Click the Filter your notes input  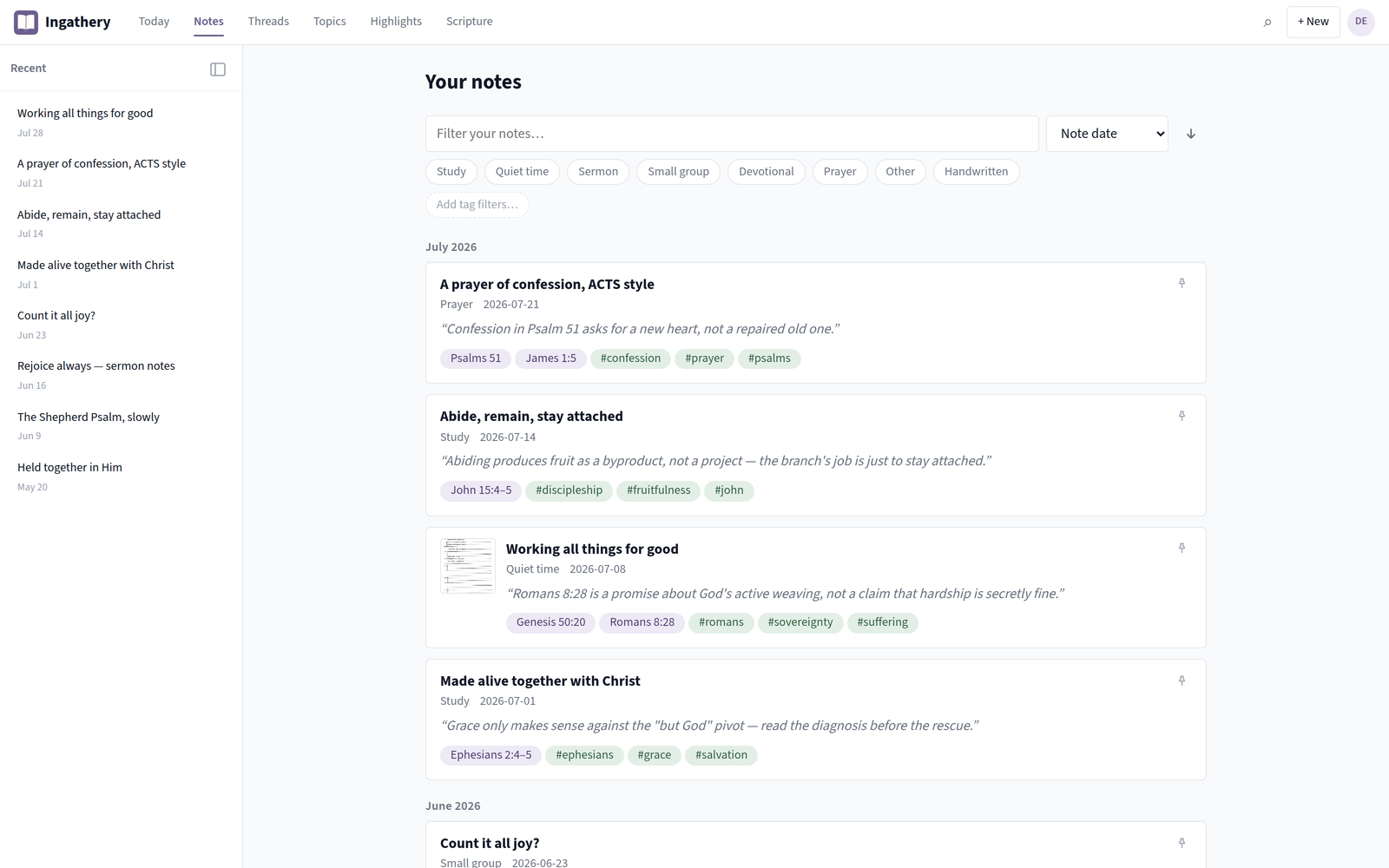coord(732,134)
